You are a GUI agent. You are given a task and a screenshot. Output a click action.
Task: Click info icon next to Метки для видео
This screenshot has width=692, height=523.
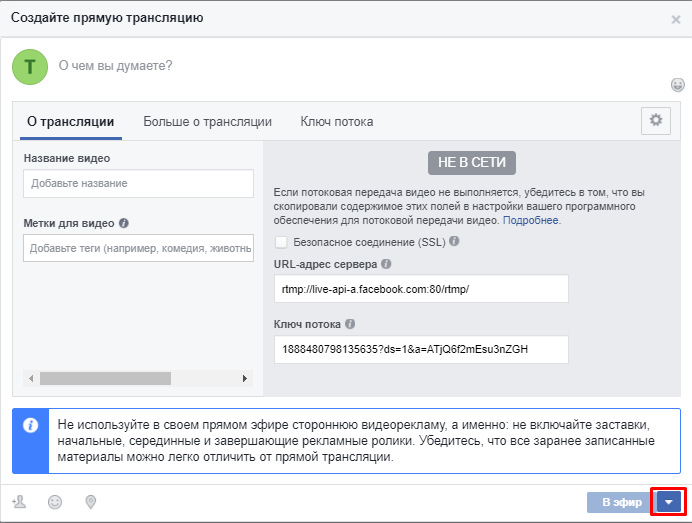(x=124, y=224)
